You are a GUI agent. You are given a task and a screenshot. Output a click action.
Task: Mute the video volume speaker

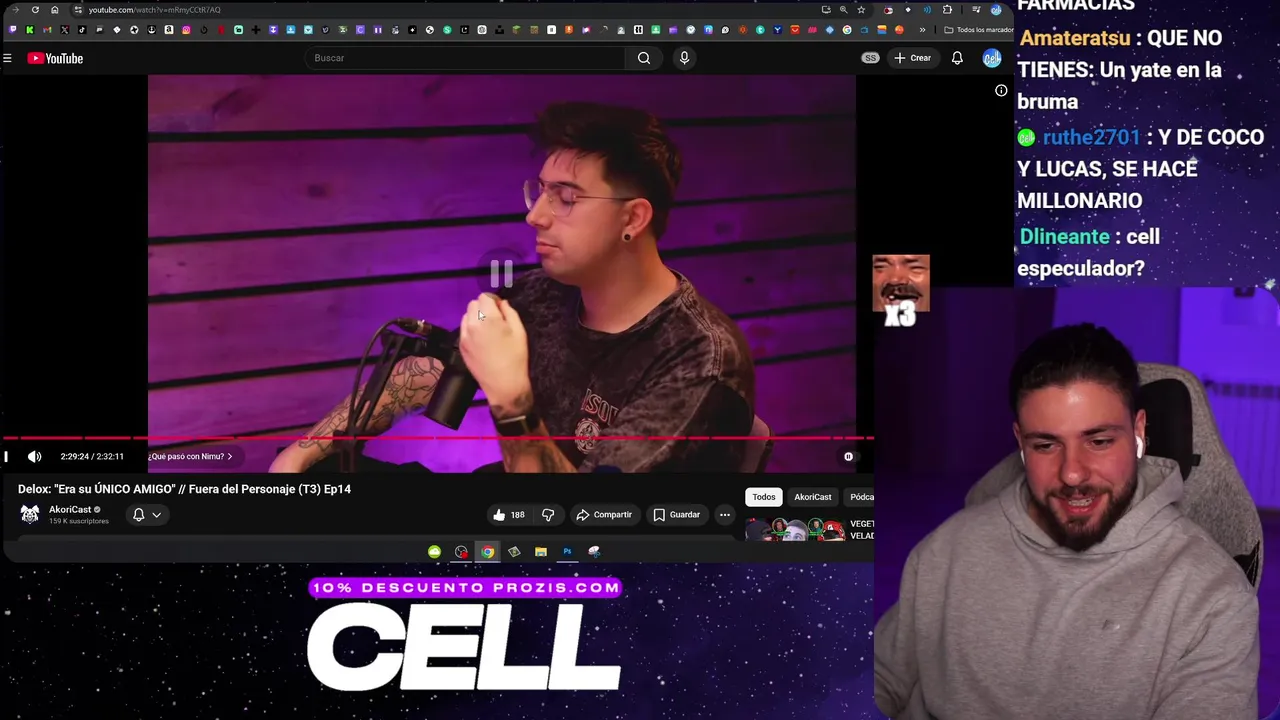(x=34, y=457)
